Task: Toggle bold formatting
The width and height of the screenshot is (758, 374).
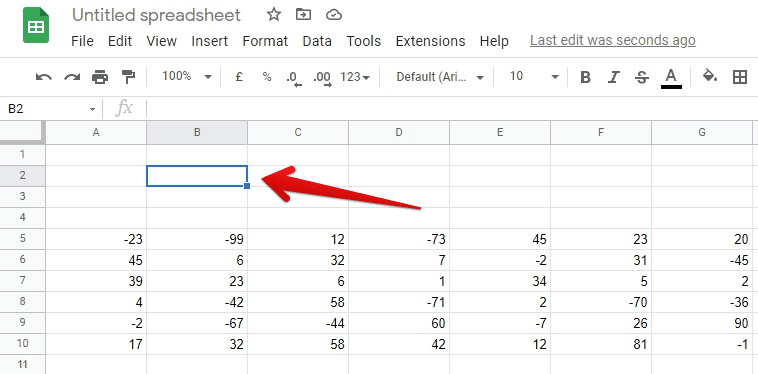Action: pos(585,77)
